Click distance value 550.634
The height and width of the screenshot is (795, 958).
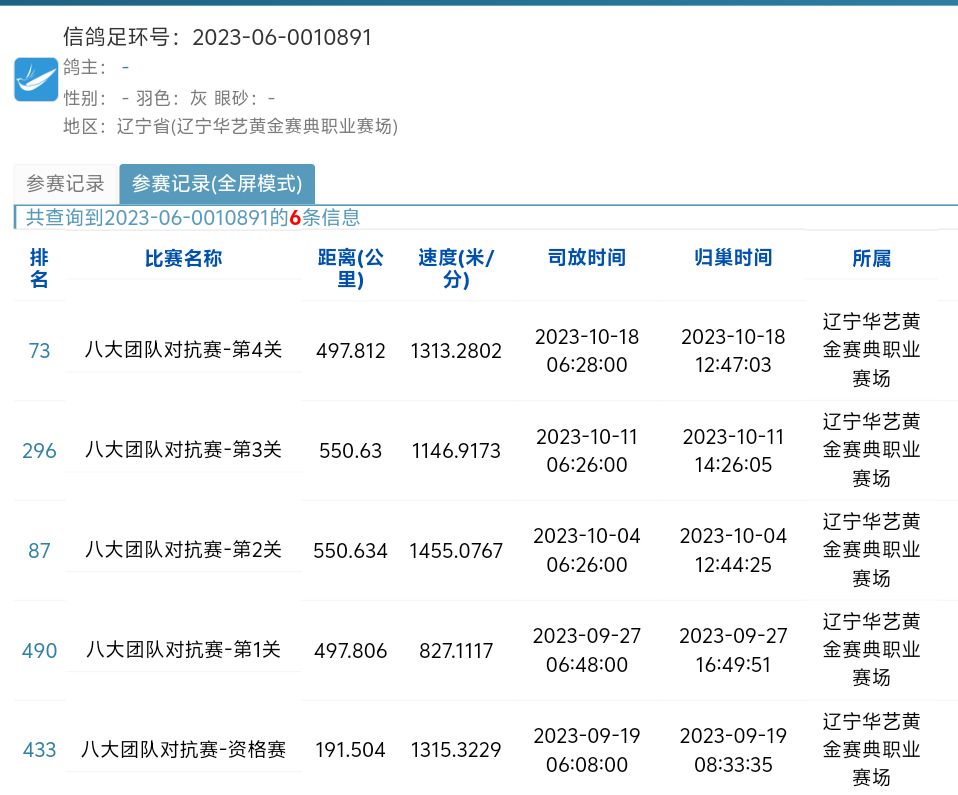350,551
